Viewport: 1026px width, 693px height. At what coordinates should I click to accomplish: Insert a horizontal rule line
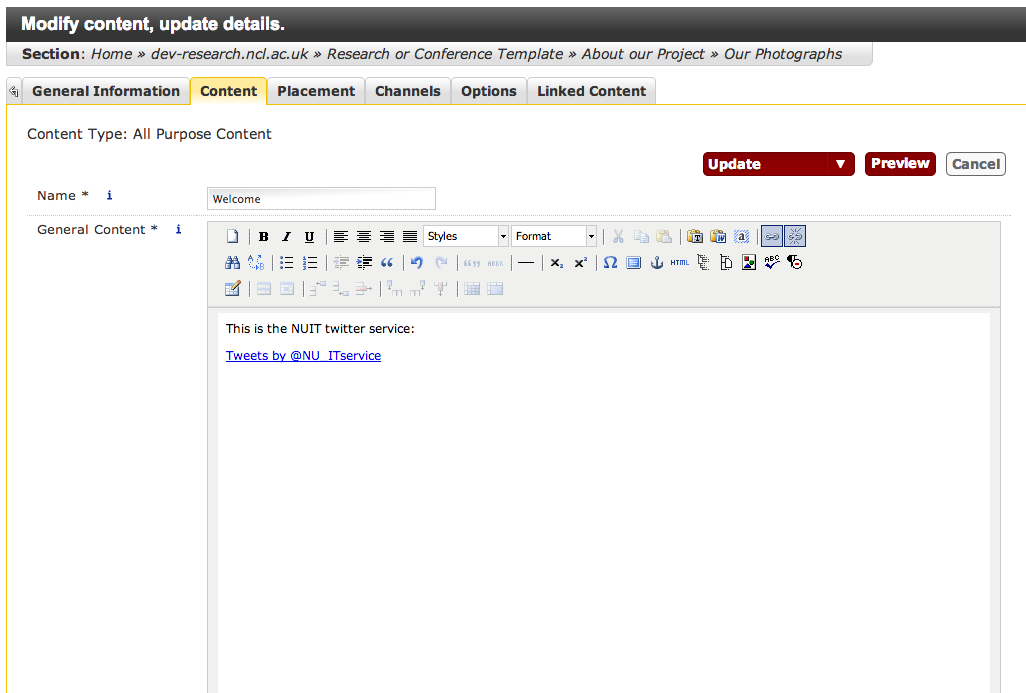525,263
